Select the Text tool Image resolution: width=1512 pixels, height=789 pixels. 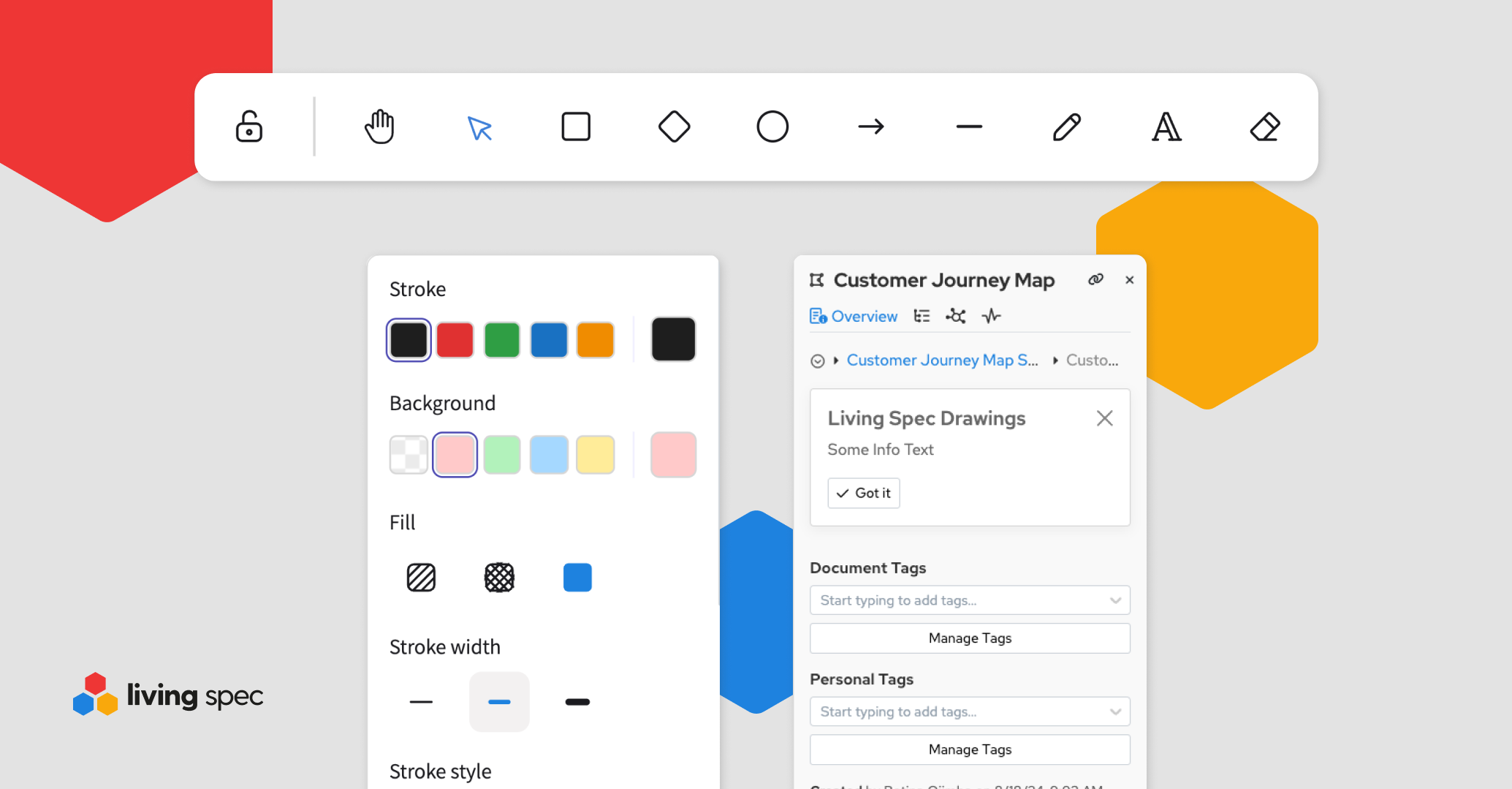[x=1166, y=127]
